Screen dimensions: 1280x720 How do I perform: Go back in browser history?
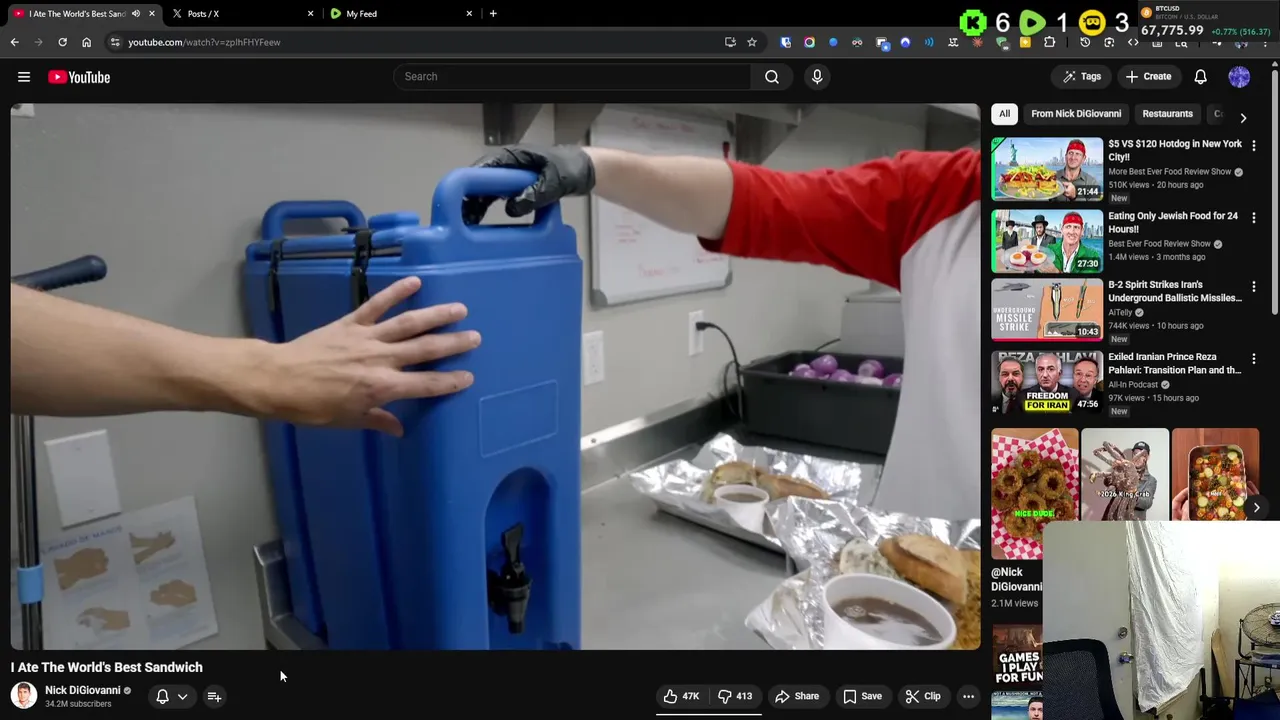(x=14, y=42)
